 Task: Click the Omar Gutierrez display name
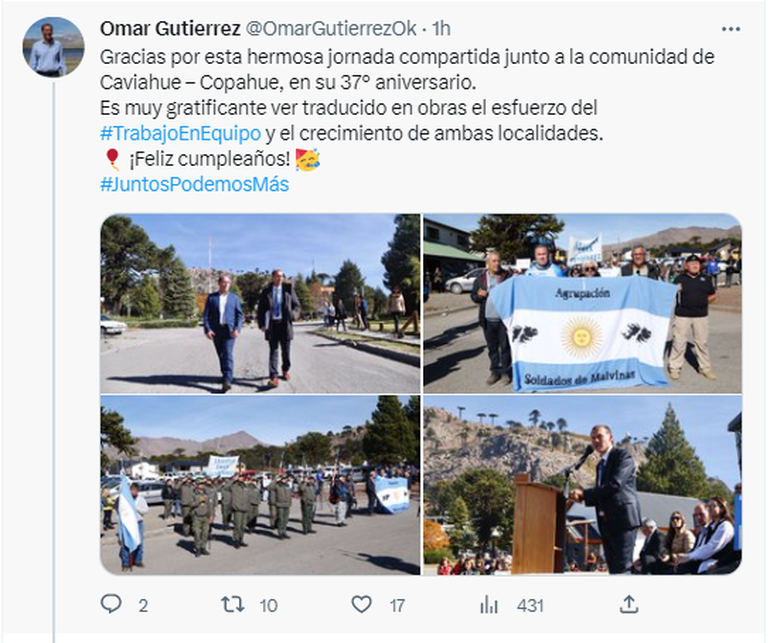(170, 29)
